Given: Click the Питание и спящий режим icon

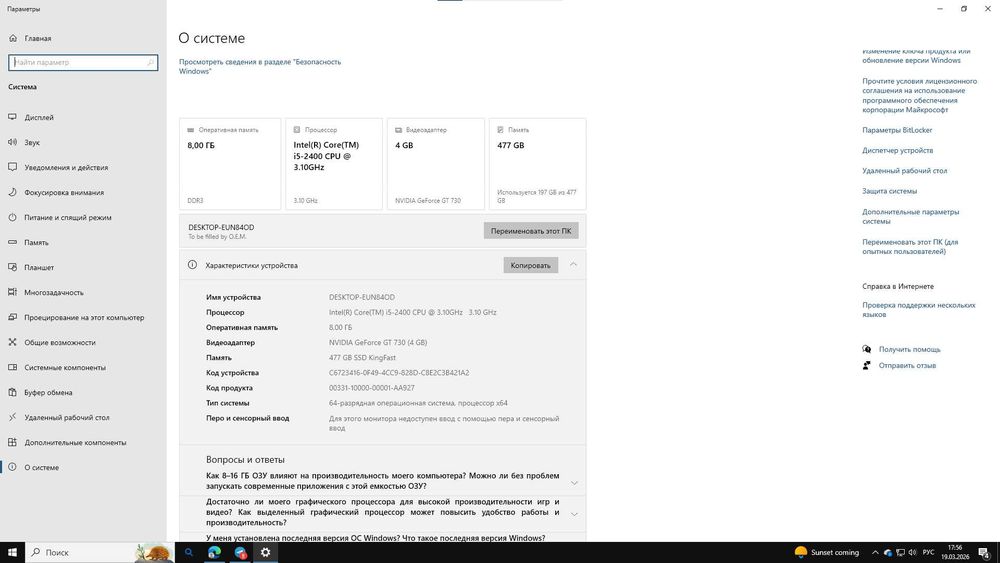Looking at the screenshot, I should (12, 217).
